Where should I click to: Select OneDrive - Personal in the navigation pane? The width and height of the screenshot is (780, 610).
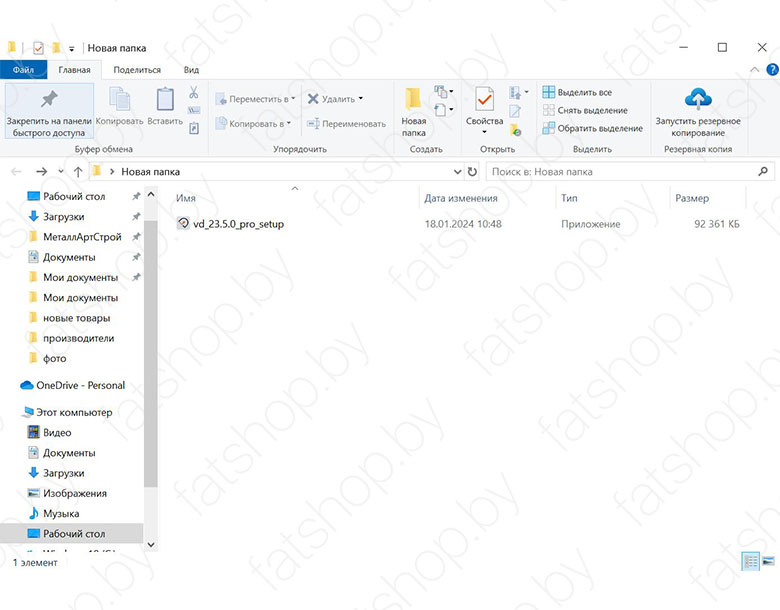pyautogui.click(x=80, y=385)
